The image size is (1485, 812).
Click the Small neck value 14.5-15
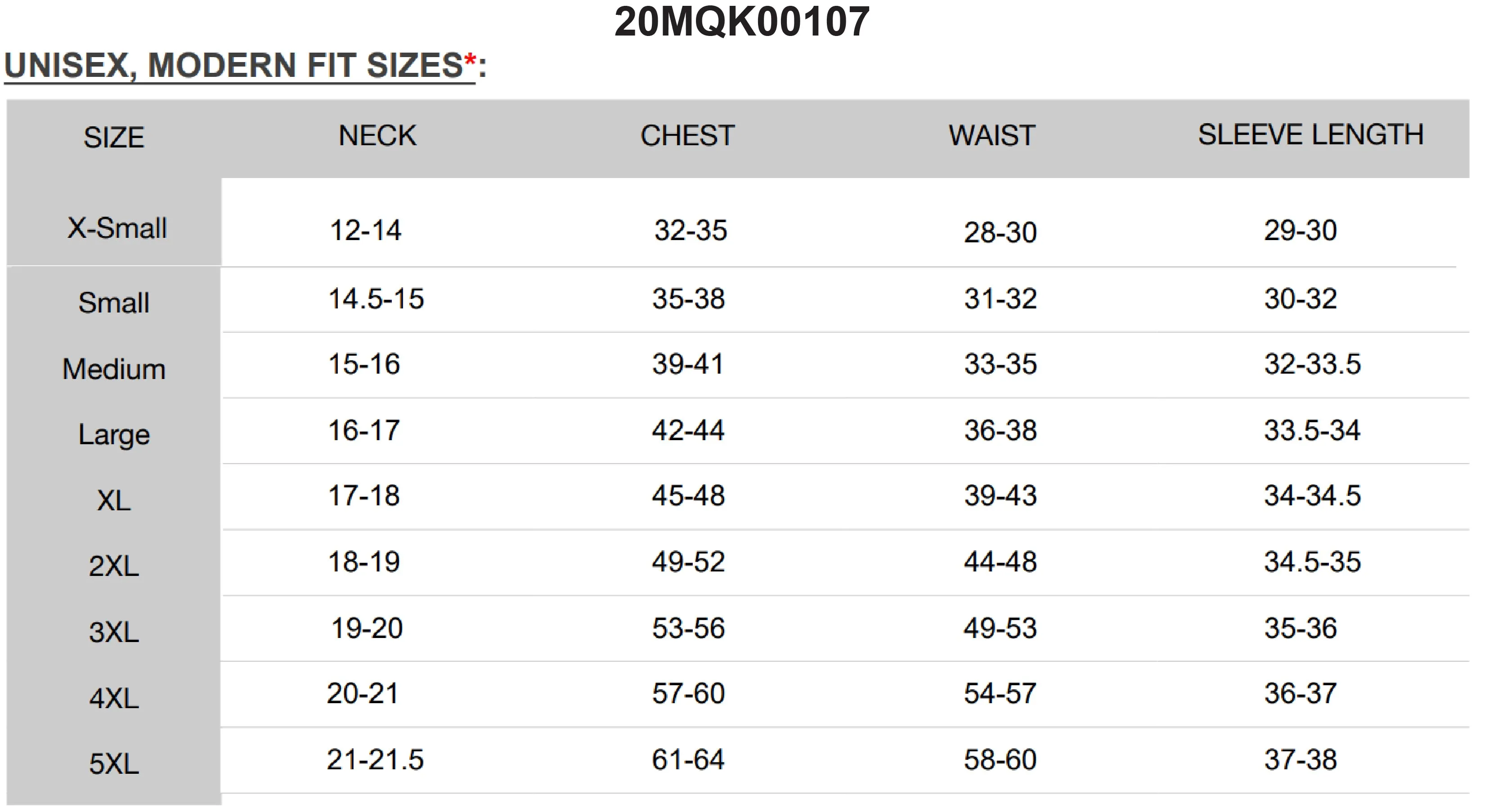(x=376, y=299)
